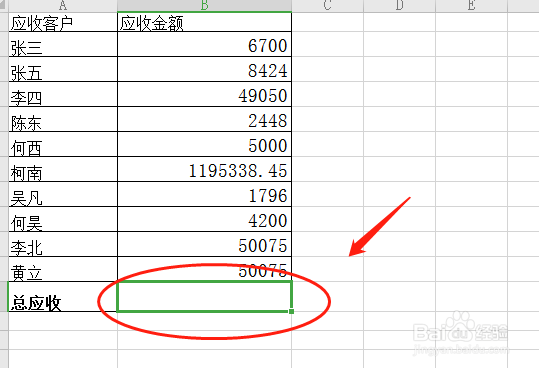Select column E header

click(x=471, y=5)
